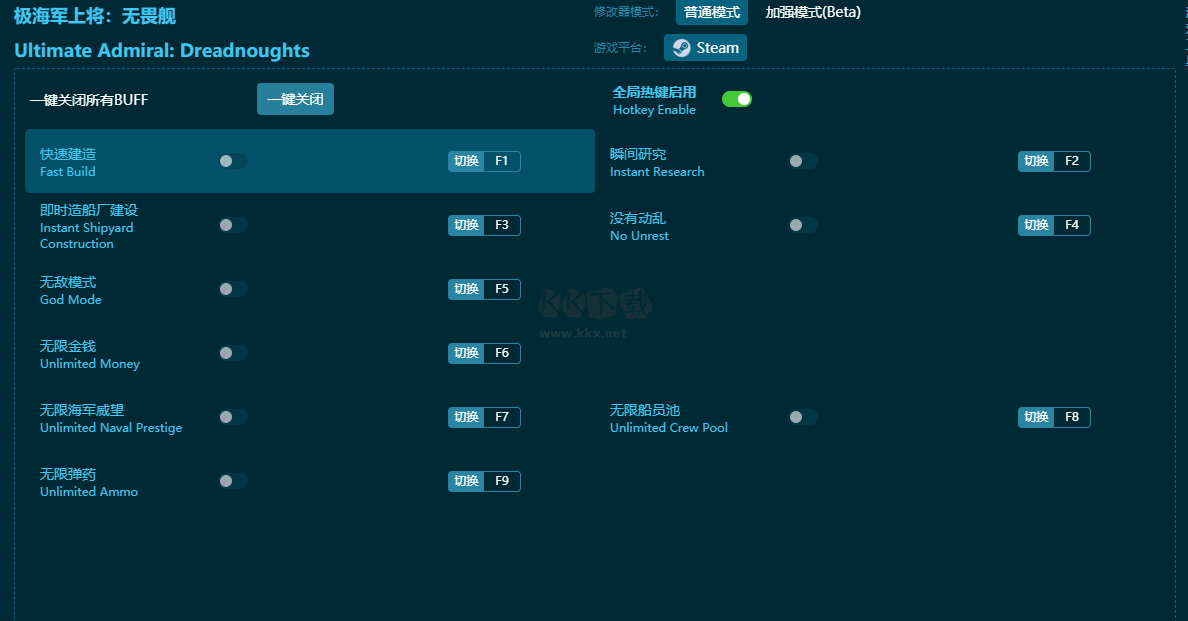Click the 切换 button for F7 hotkey

point(466,417)
